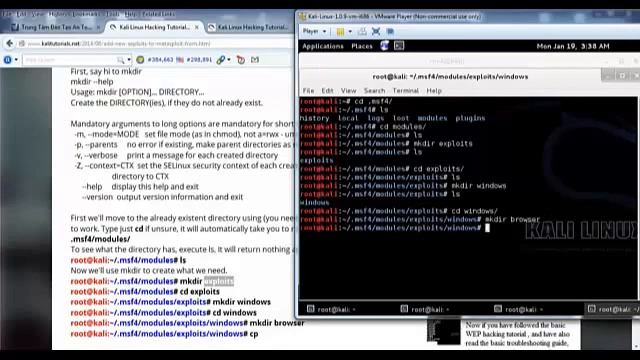Click terminal cursor at the last prompt
Viewport: 640px width, 360px height.
coord(487,228)
